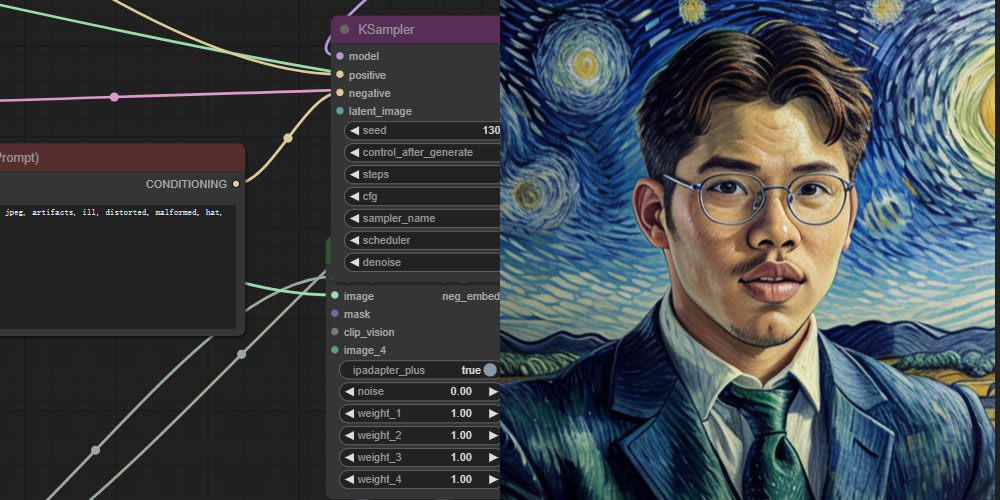Click the KSampler node collapse dot
Image resolution: width=1000 pixels, height=500 pixels.
(x=344, y=29)
